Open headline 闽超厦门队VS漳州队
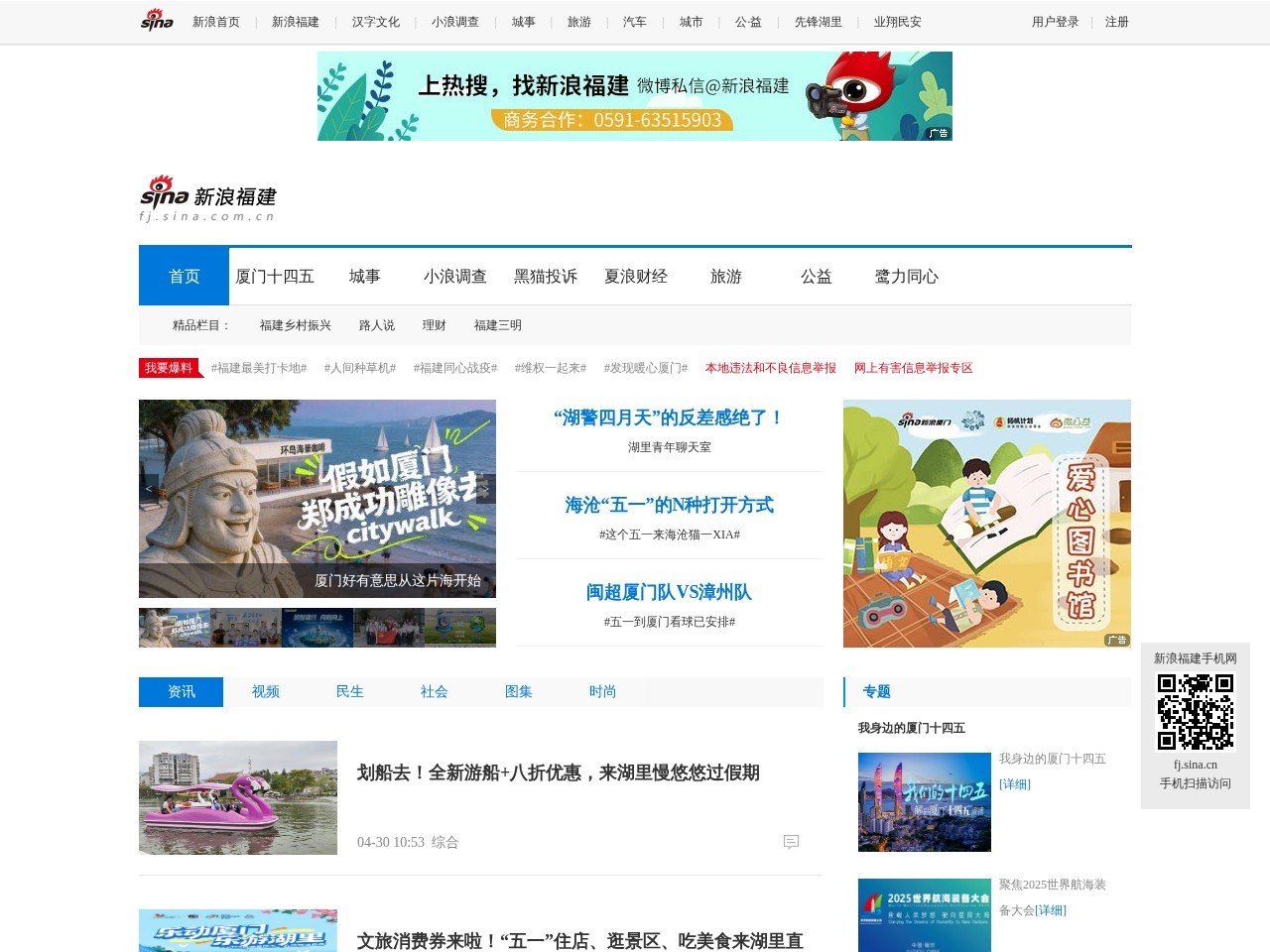1270x952 pixels. point(670,592)
